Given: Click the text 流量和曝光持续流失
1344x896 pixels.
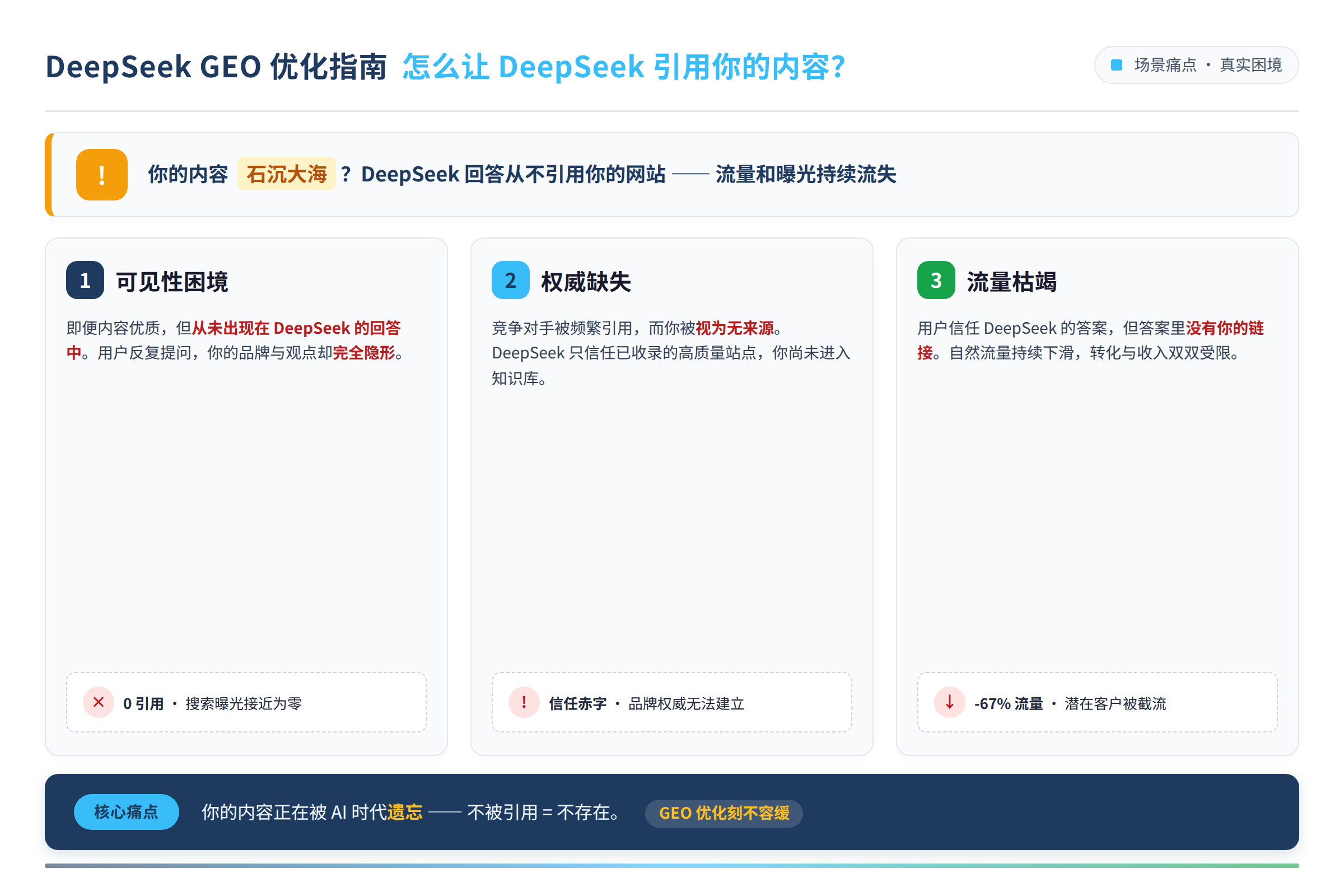Looking at the screenshot, I should coord(806,174).
